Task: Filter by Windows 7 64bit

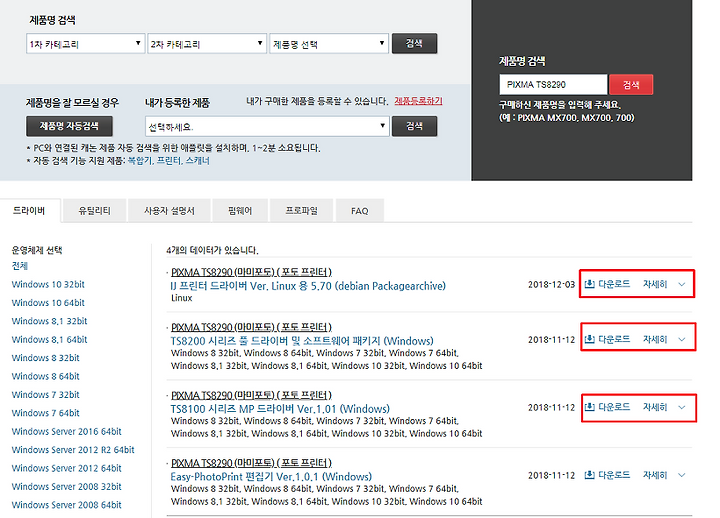Action: pyautogui.click(x=45, y=413)
